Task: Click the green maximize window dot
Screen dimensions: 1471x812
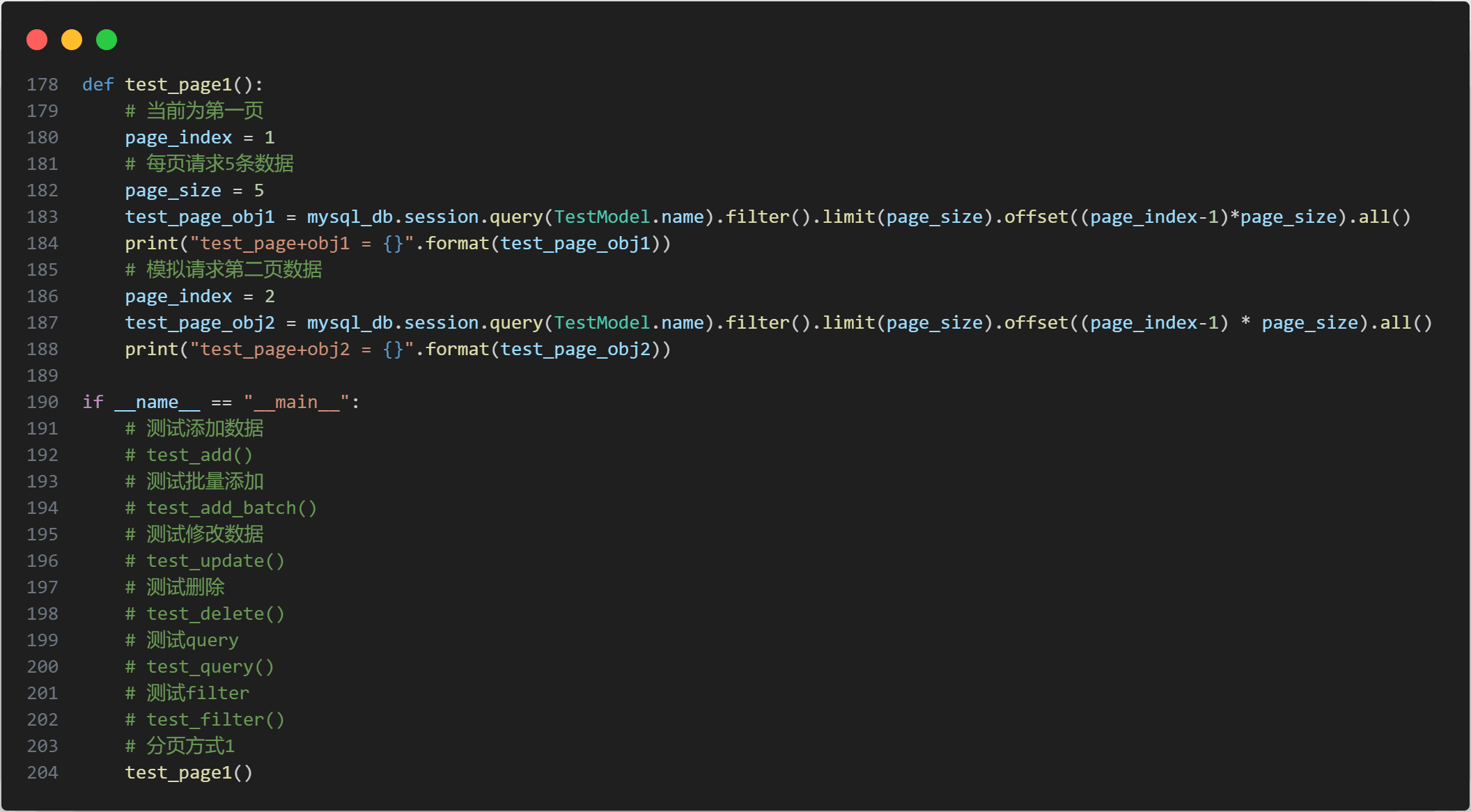Action: (x=107, y=40)
